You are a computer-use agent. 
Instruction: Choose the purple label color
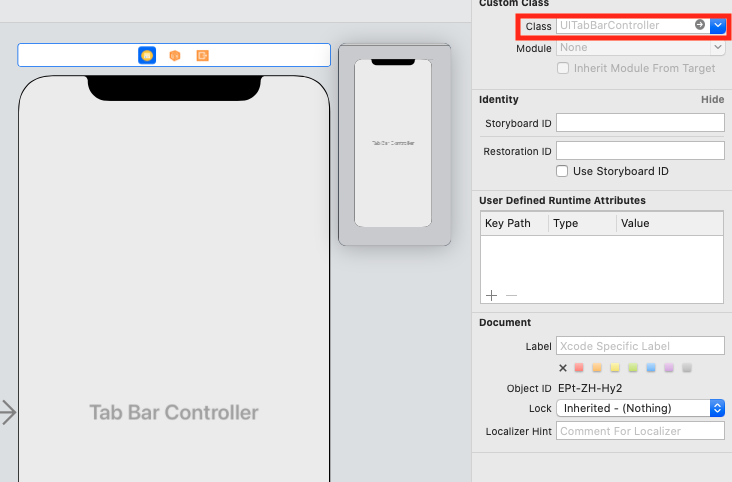pyautogui.click(x=669, y=368)
